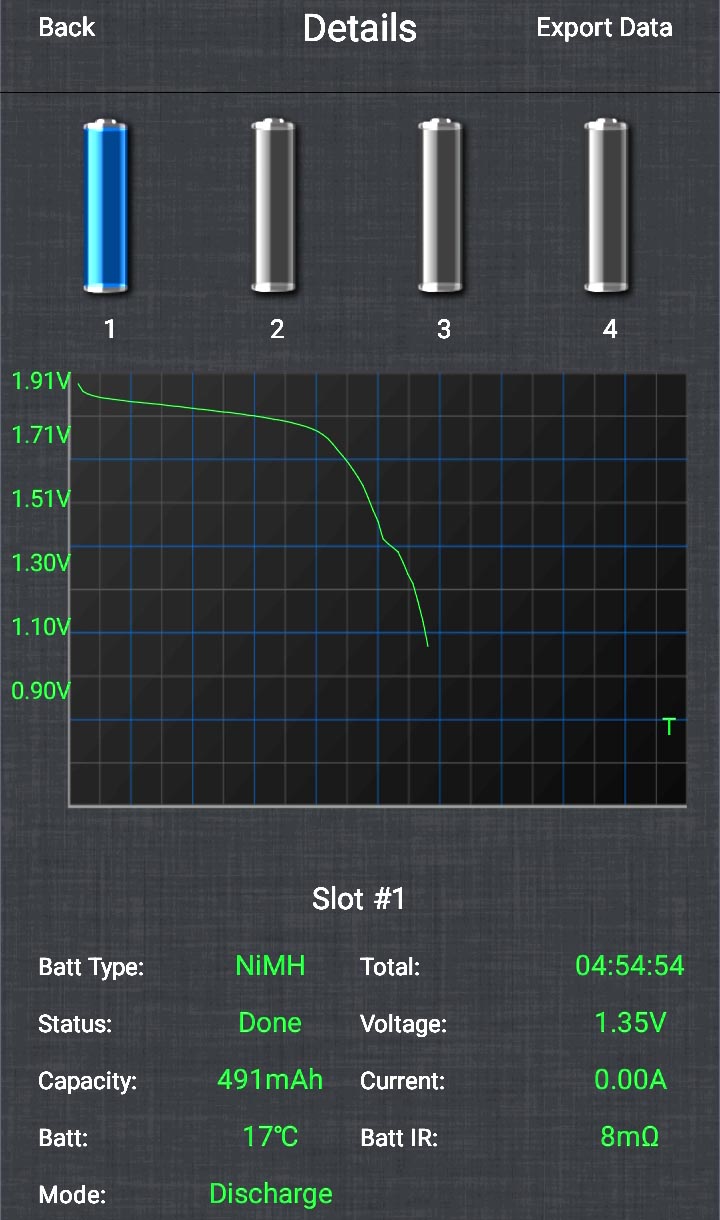Tap the Back button

pyautogui.click(x=67, y=28)
